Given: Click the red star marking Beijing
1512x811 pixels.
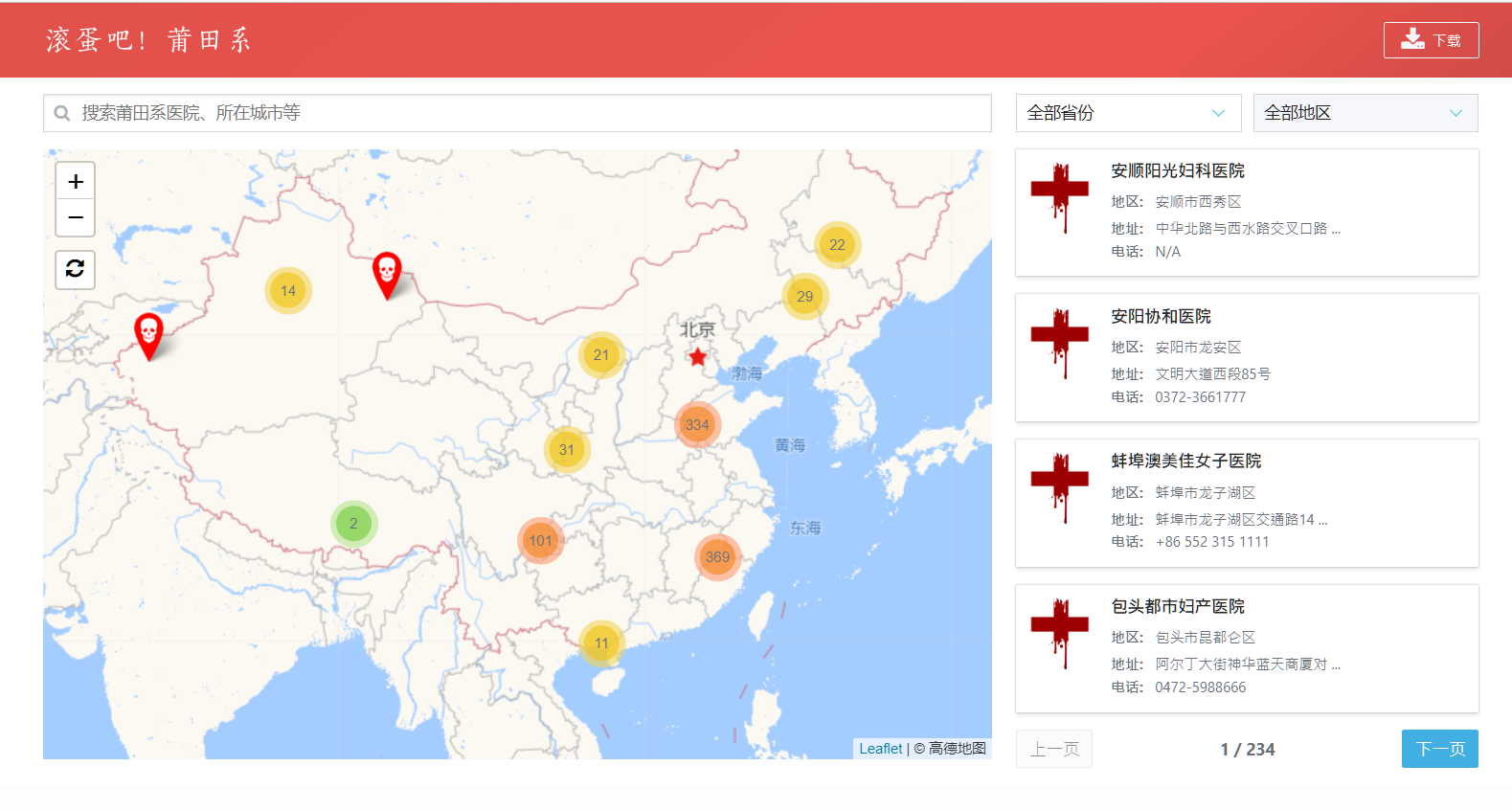Looking at the screenshot, I should pos(697,357).
